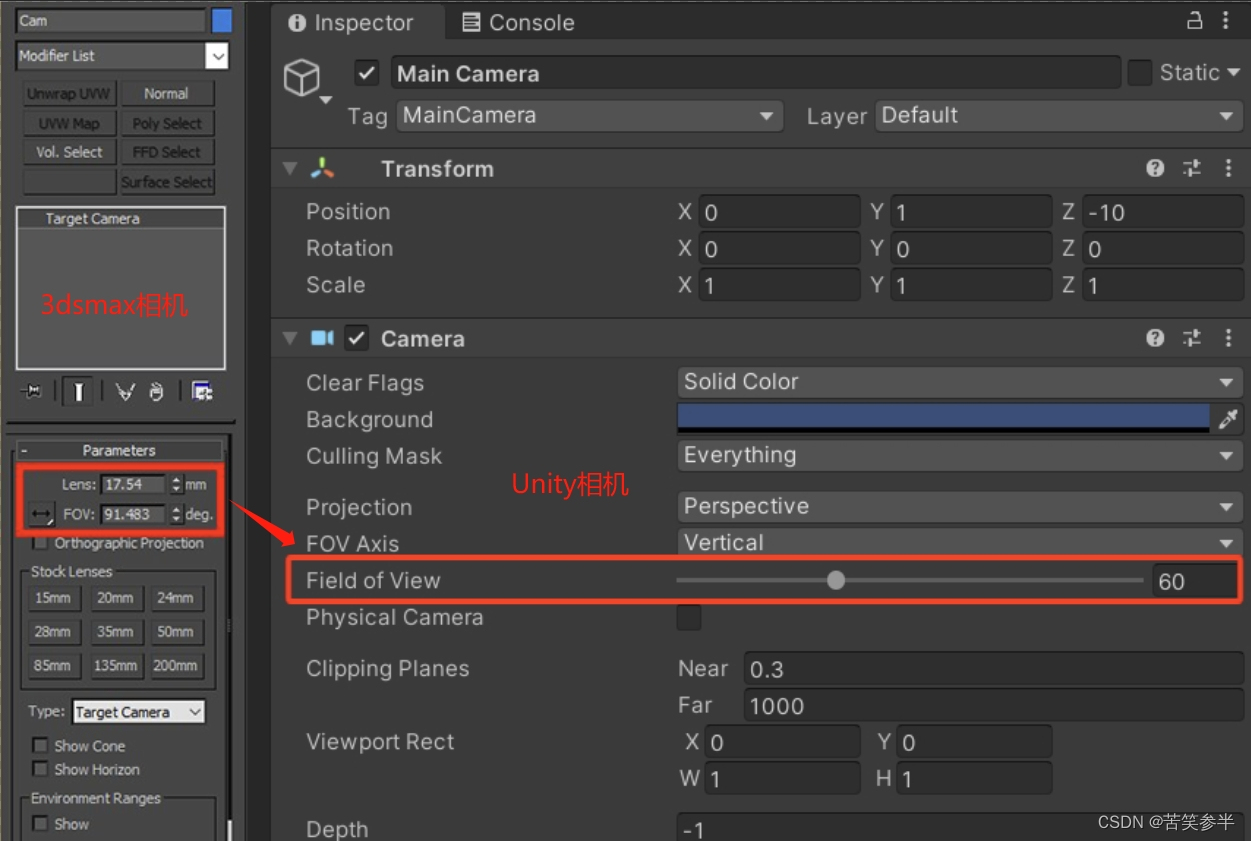Click the Position Z input field
This screenshot has height=841, width=1251.
pyautogui.click(x=1163, y=212)
